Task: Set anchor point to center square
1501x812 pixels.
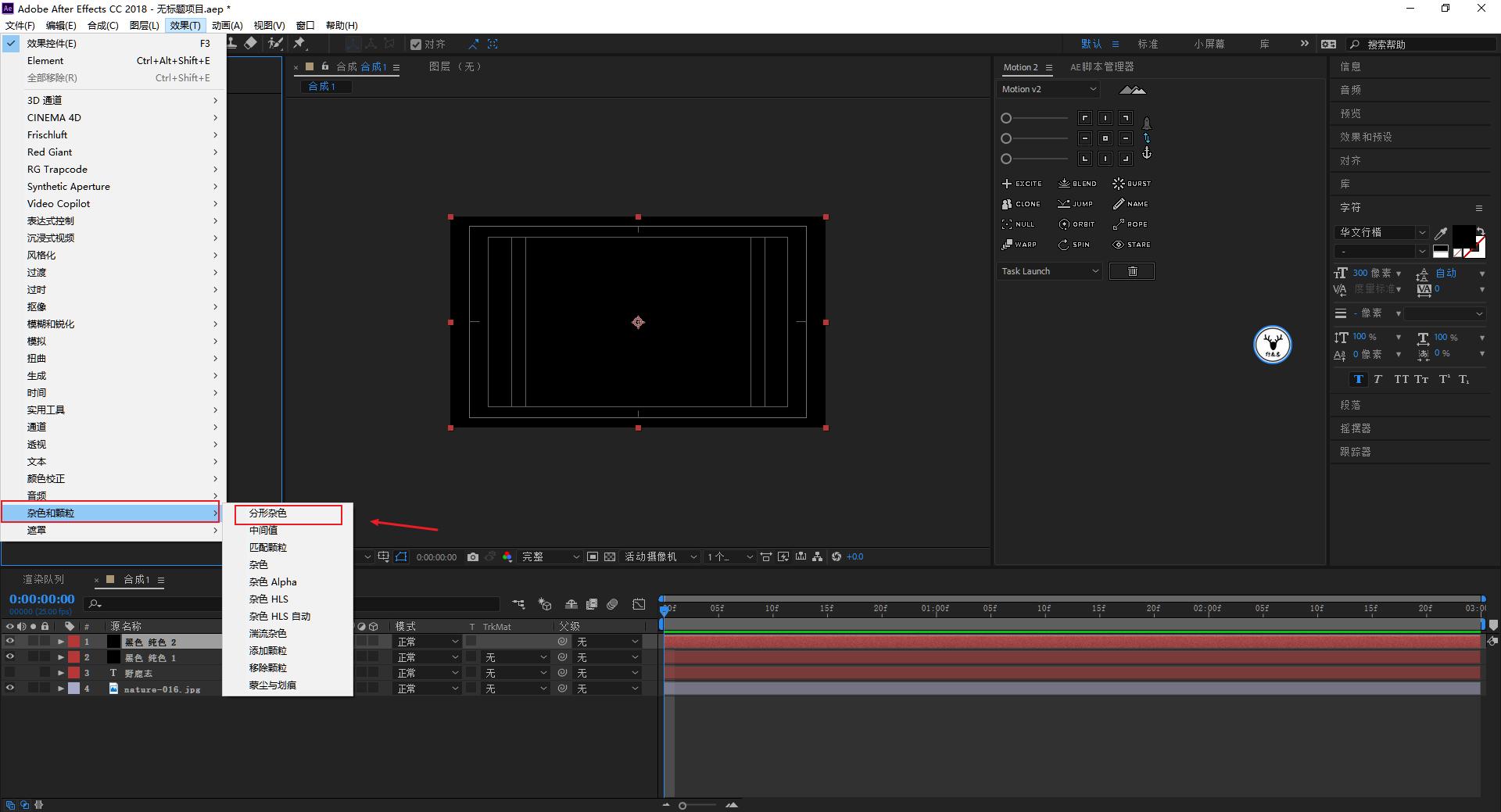Action: point(1105,138)
